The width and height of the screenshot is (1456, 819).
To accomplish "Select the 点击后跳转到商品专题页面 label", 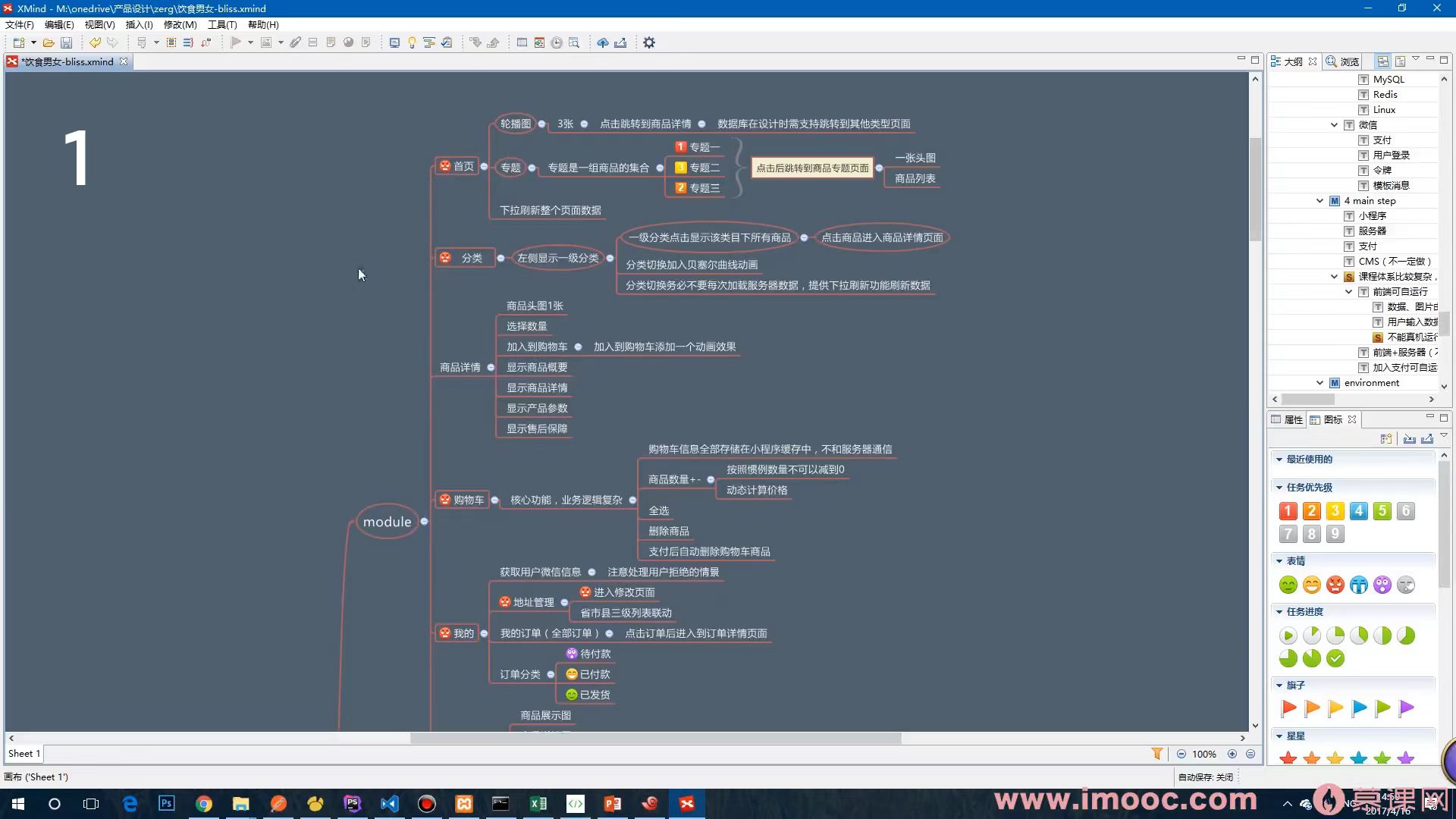I will pyautogui.click(x=812, y=168).
